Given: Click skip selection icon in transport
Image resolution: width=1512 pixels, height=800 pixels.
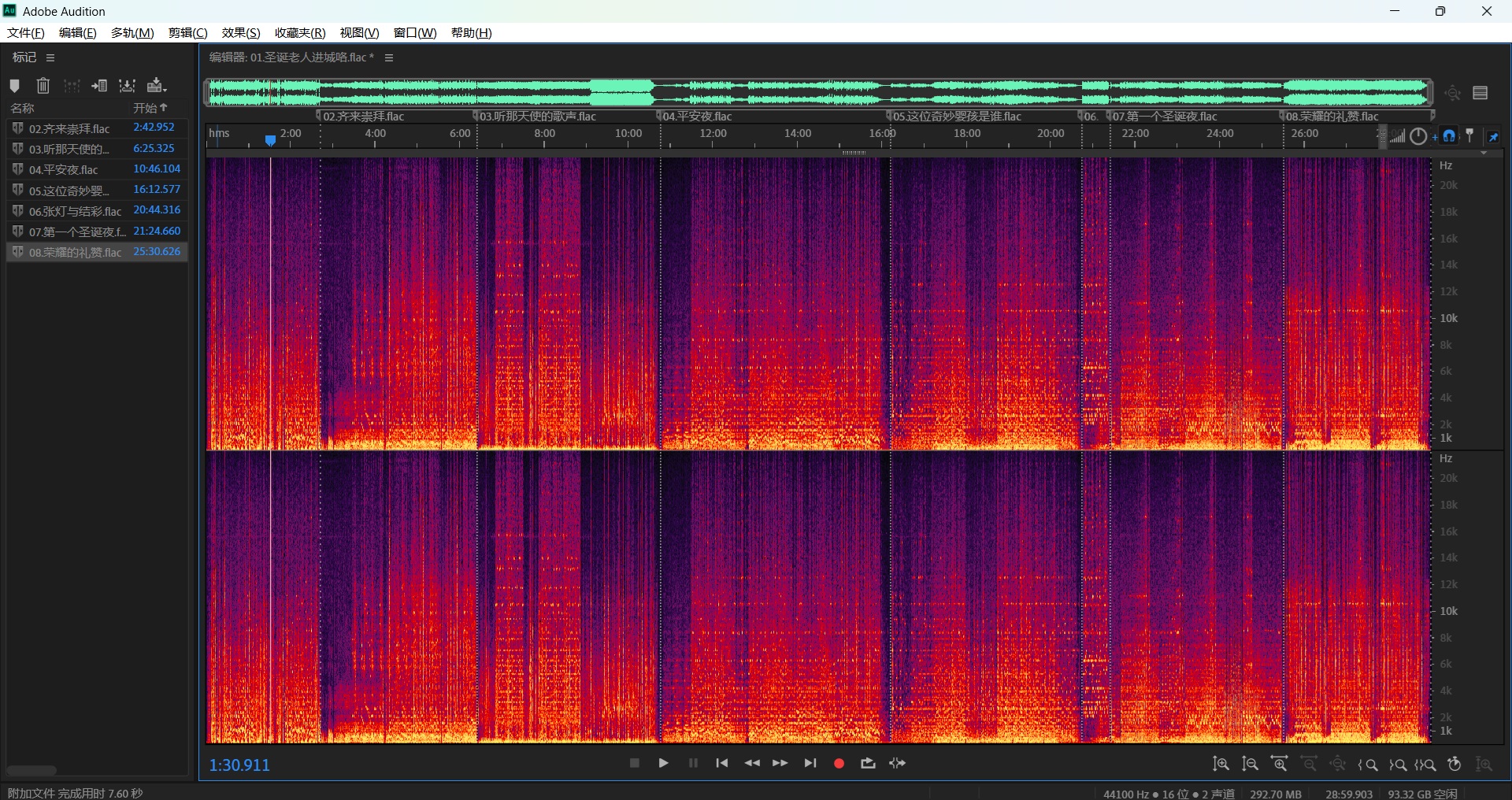Looking at the screenshot, I should [897, 763].
